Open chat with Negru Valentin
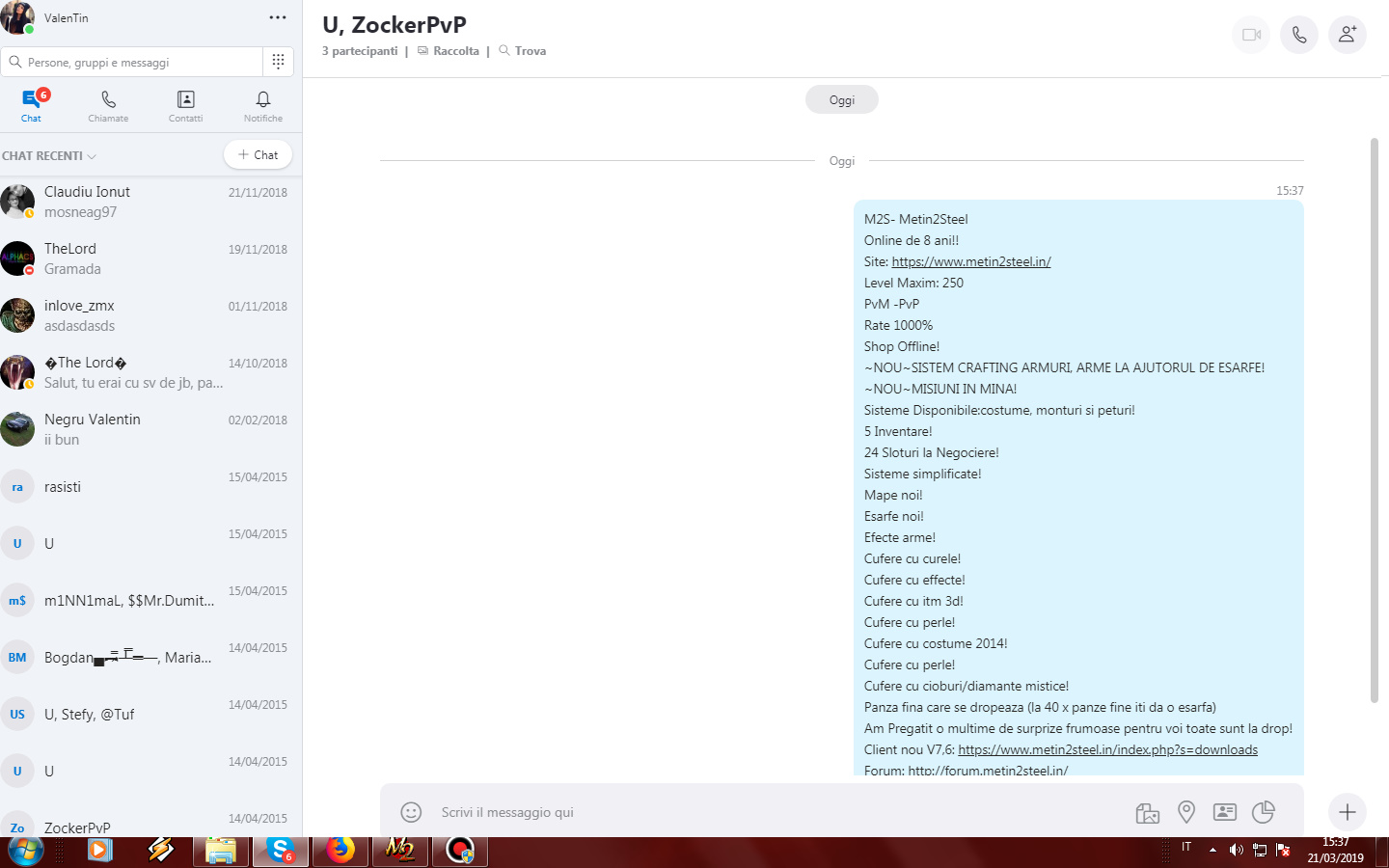The image size is (1389, 868). (x=150, y=429)
